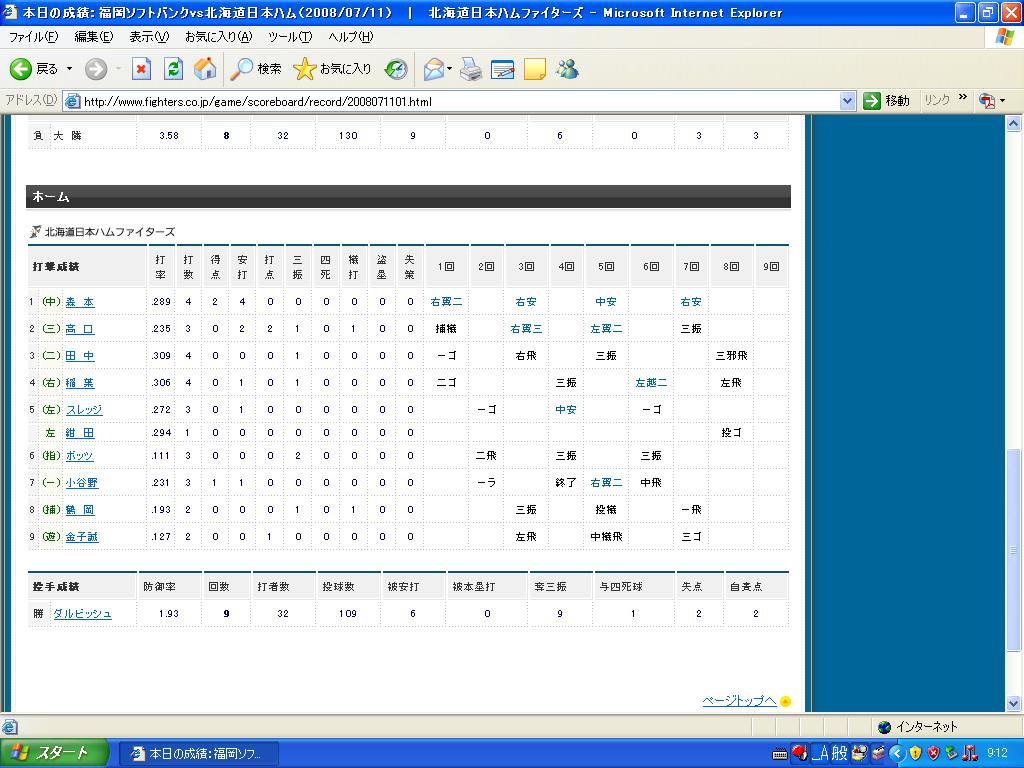This screenshot has height=768, width=1024.
Task: Click the vertical scrollbar down arrow
Action: 1014,704
